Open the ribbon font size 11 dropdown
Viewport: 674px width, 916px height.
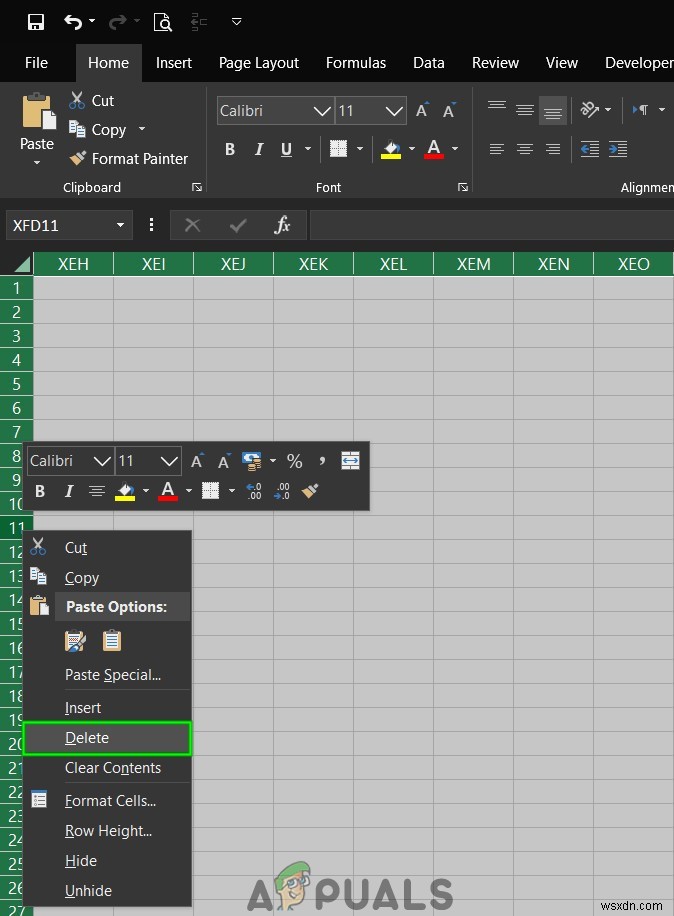pos(394,110)
